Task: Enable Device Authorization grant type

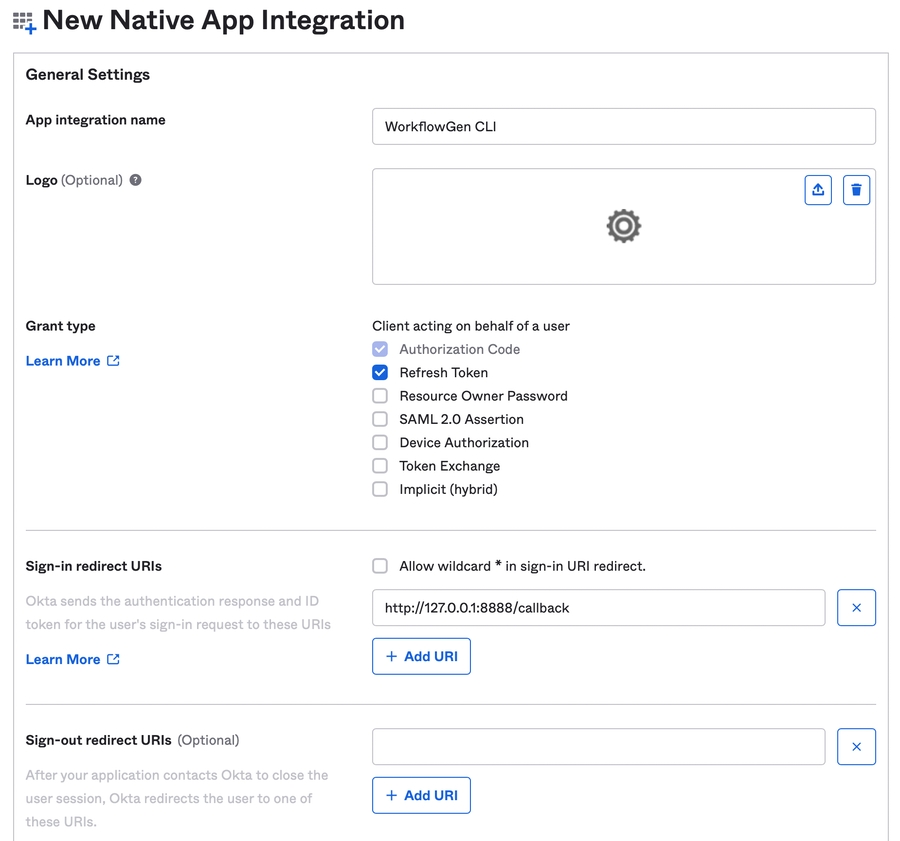Action: point(380,443)
